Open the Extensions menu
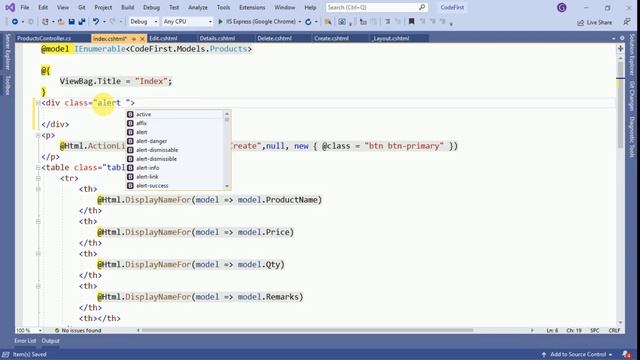640x360 pixels. pyautogui.click(x=252, y=7)
